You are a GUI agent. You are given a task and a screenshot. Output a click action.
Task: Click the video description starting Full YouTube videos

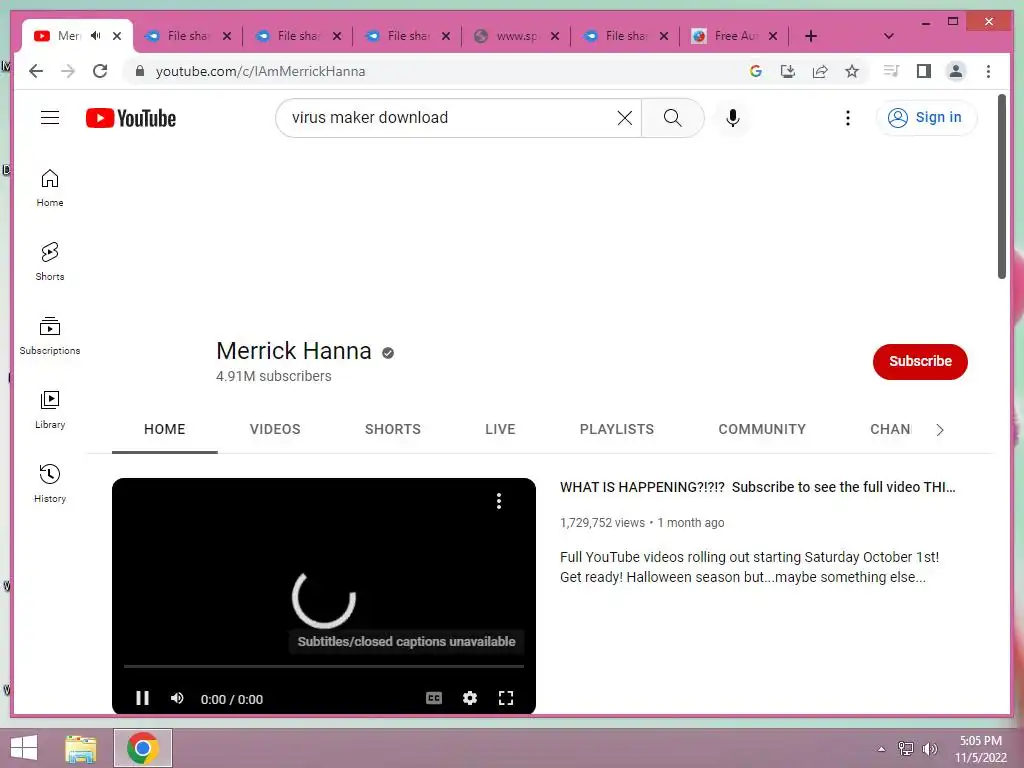tap(749, 567)
